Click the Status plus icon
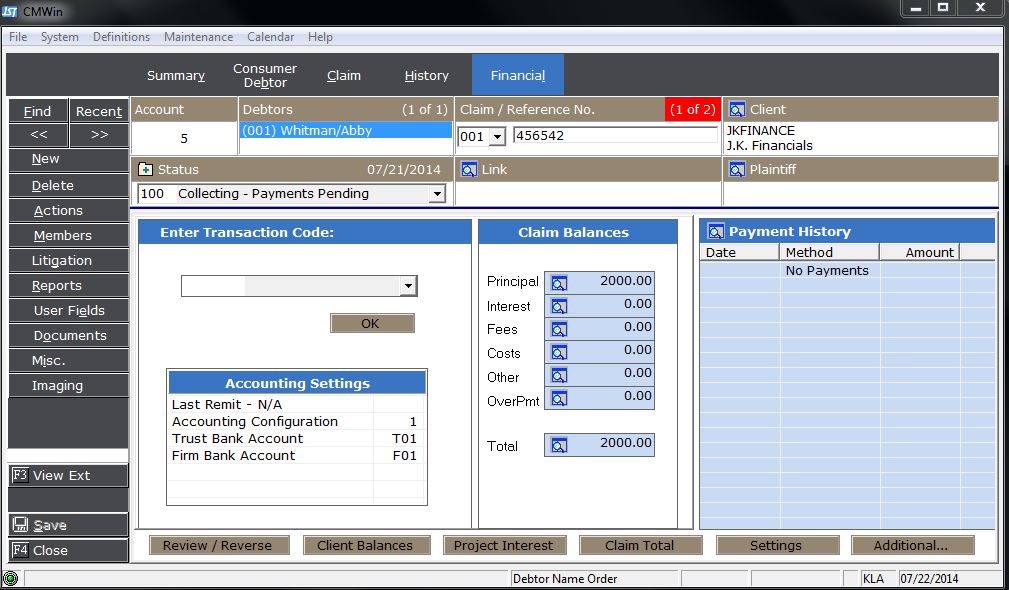 pos(146,170)
